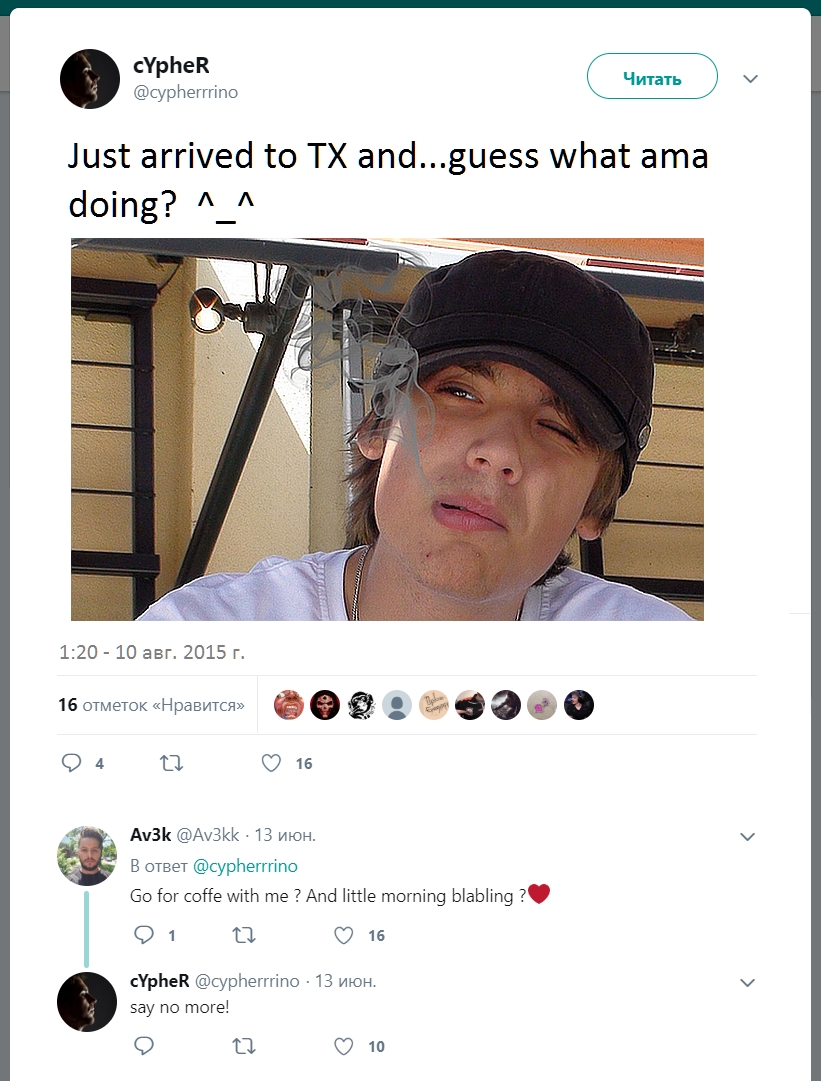The image size is (821, 1081).
Task: Click the Читать follow button
Action: [x=652, y=77]
